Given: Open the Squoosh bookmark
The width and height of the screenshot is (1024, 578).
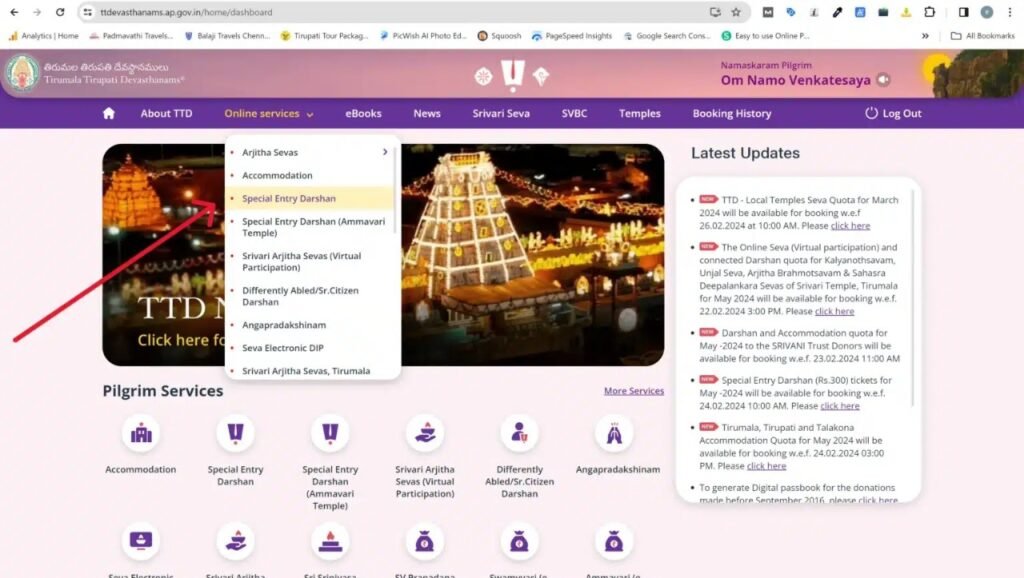Looking at the screenshot, I should click(500, 36).
